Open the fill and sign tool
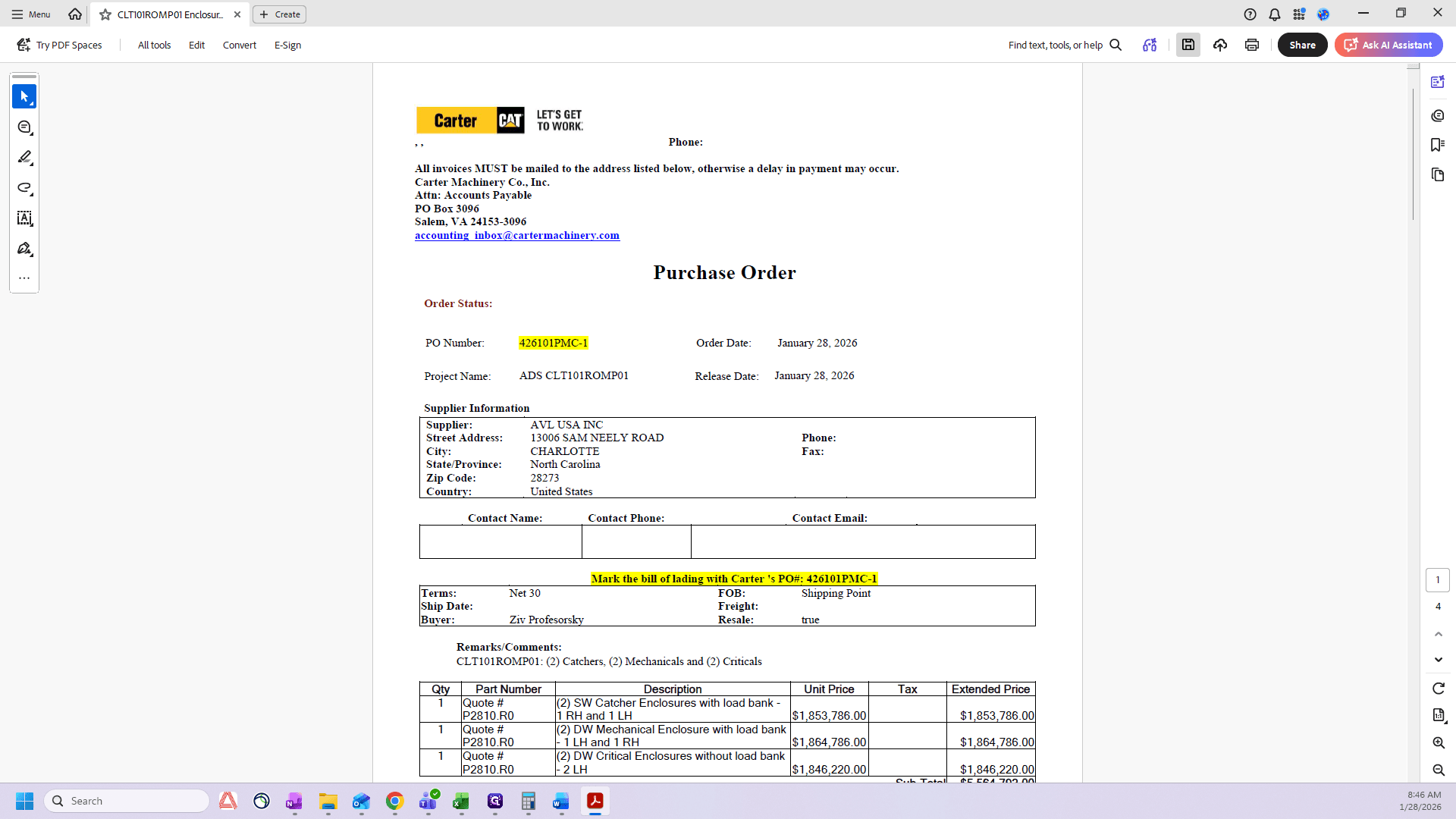 pyautogui.click(x=24, y=249)
